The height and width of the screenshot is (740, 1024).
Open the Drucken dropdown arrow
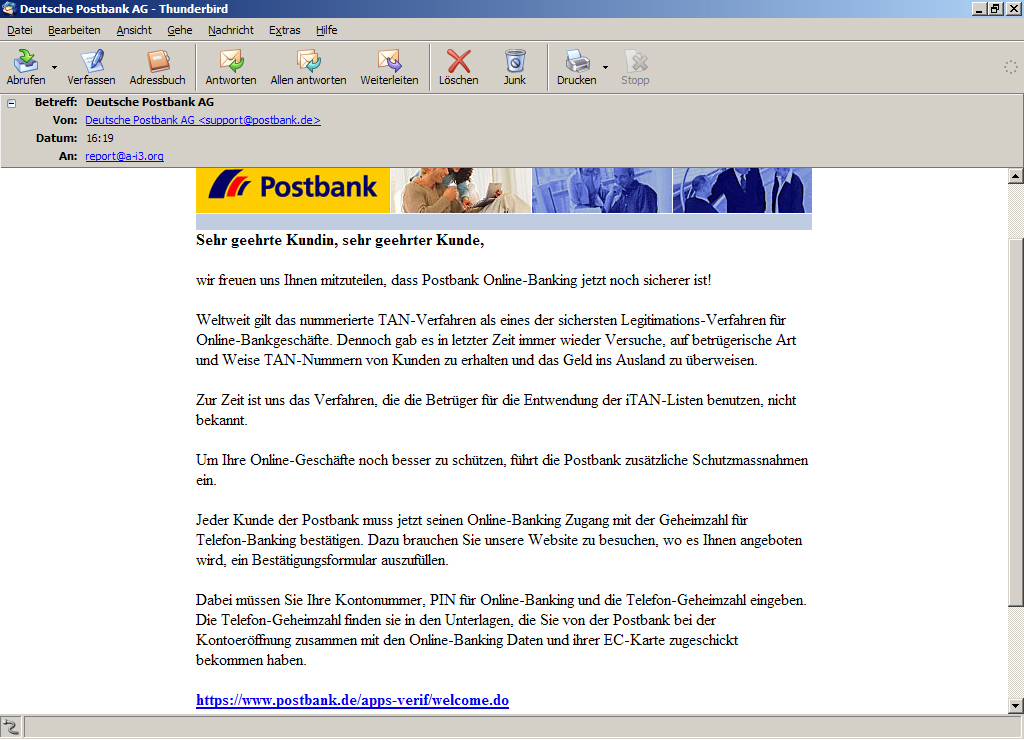click(x=605, y=67)
